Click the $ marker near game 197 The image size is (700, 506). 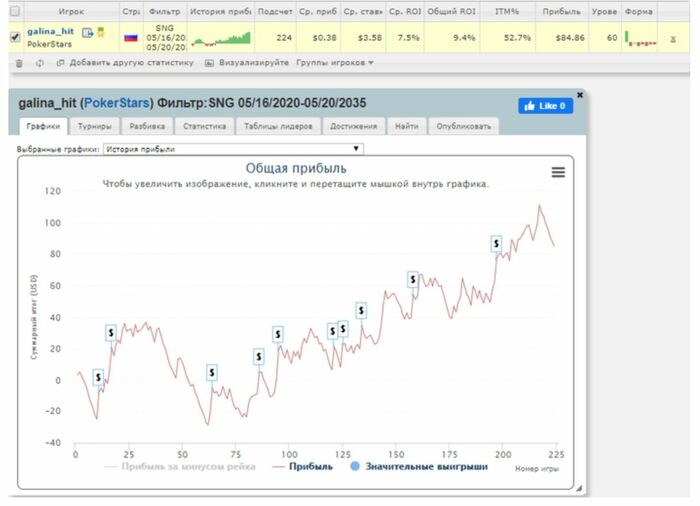pyautogui.click(x=496, y=244)
